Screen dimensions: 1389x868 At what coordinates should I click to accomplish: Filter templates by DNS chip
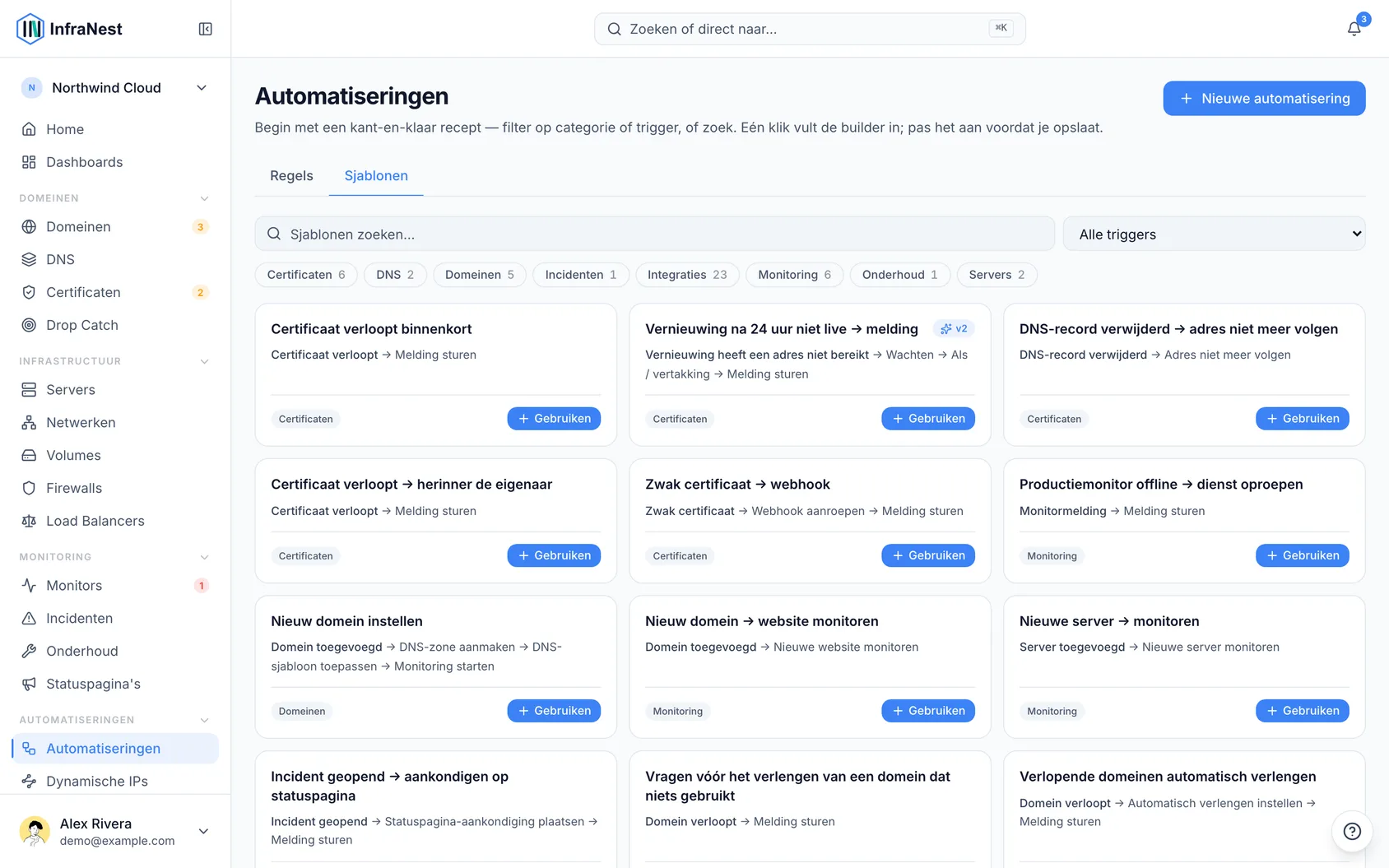(x=395, y=275)
